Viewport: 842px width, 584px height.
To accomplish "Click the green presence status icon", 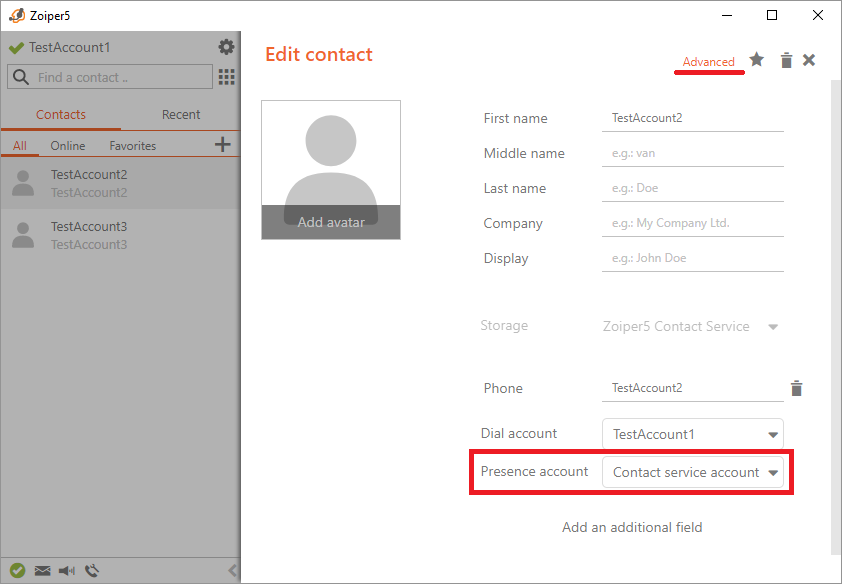I will pos(17,571).
